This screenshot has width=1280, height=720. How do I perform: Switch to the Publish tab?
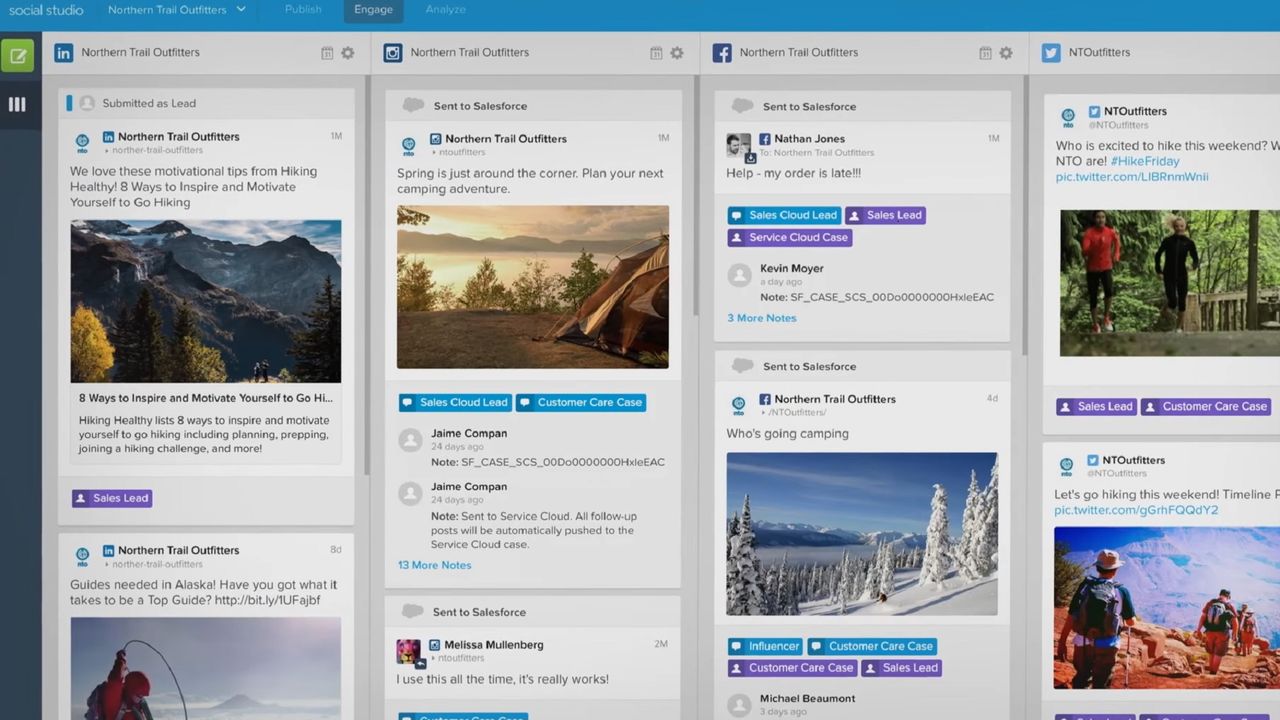pos(303,10)
